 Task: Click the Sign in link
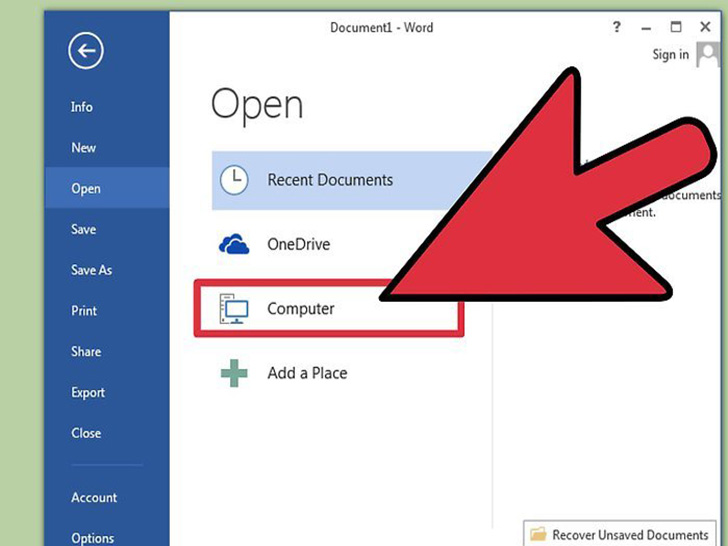[670, 54]
